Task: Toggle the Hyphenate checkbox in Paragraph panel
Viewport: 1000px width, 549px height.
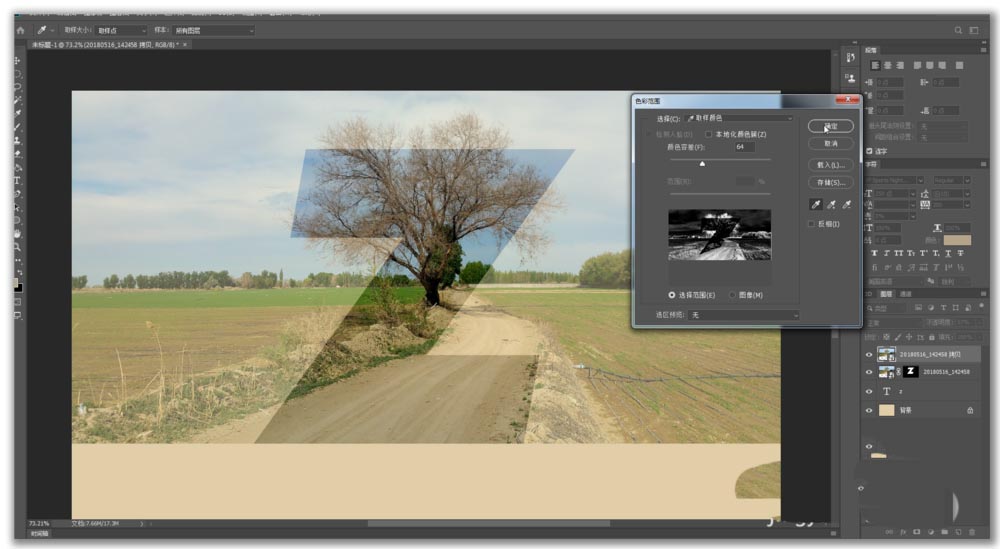Action: [x=869, y=151]
